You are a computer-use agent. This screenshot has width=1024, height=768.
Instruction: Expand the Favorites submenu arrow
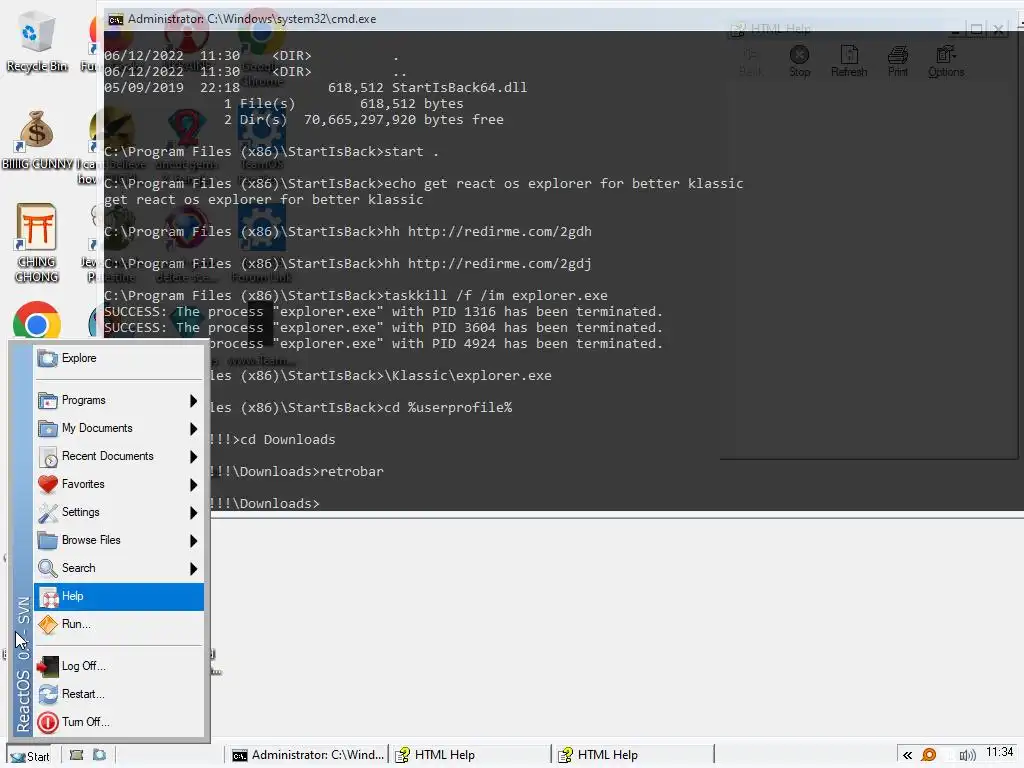[193, 485]
